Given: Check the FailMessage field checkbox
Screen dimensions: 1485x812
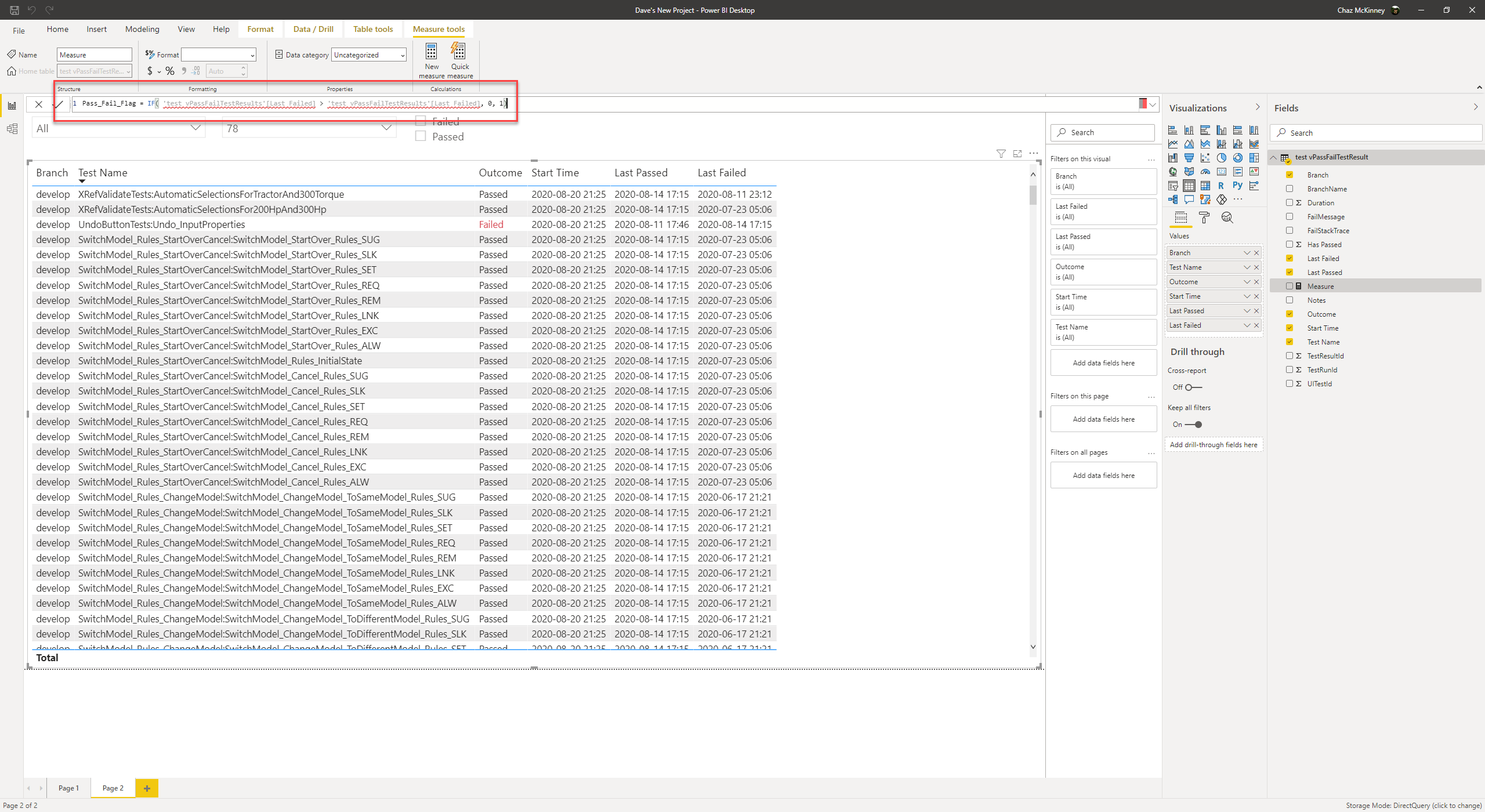Looking at the screenshot, I should (x=1290, y=216).
